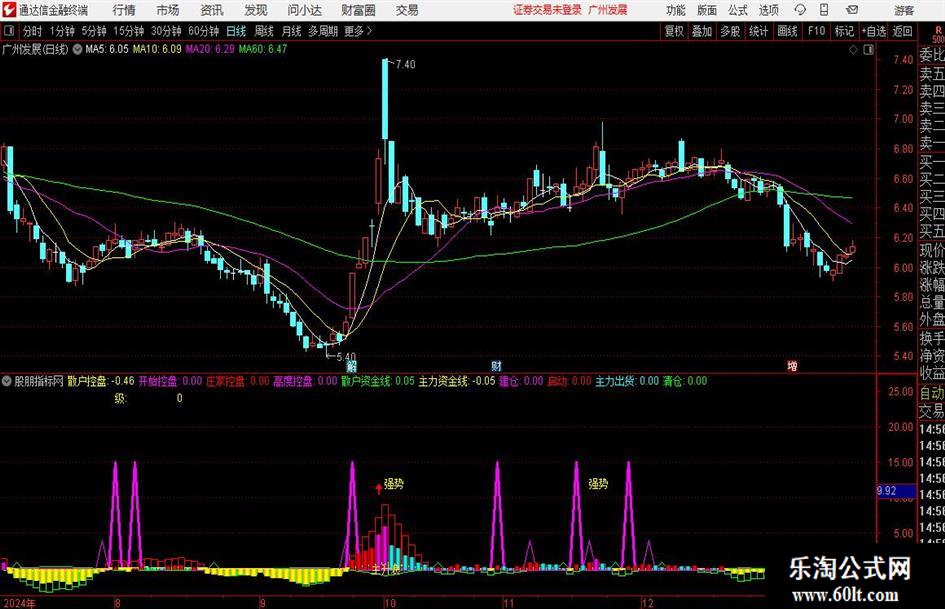Open the 问小达 menu
Screen dimensions: 945x609
coord(304,10)
